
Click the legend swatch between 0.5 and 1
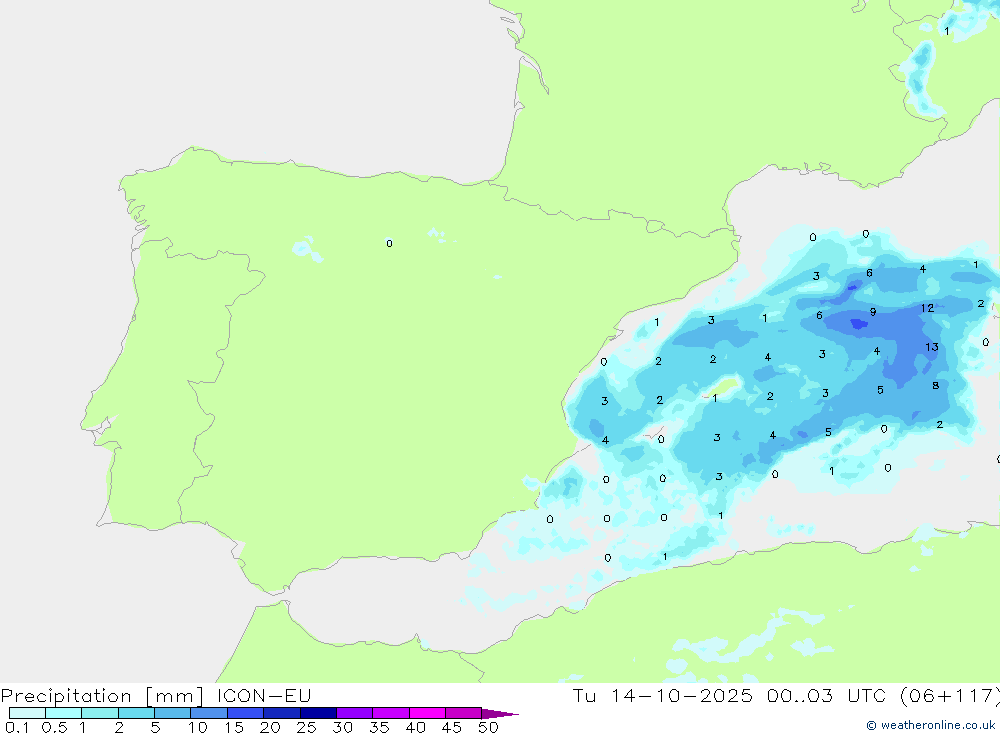click(63, 713)
